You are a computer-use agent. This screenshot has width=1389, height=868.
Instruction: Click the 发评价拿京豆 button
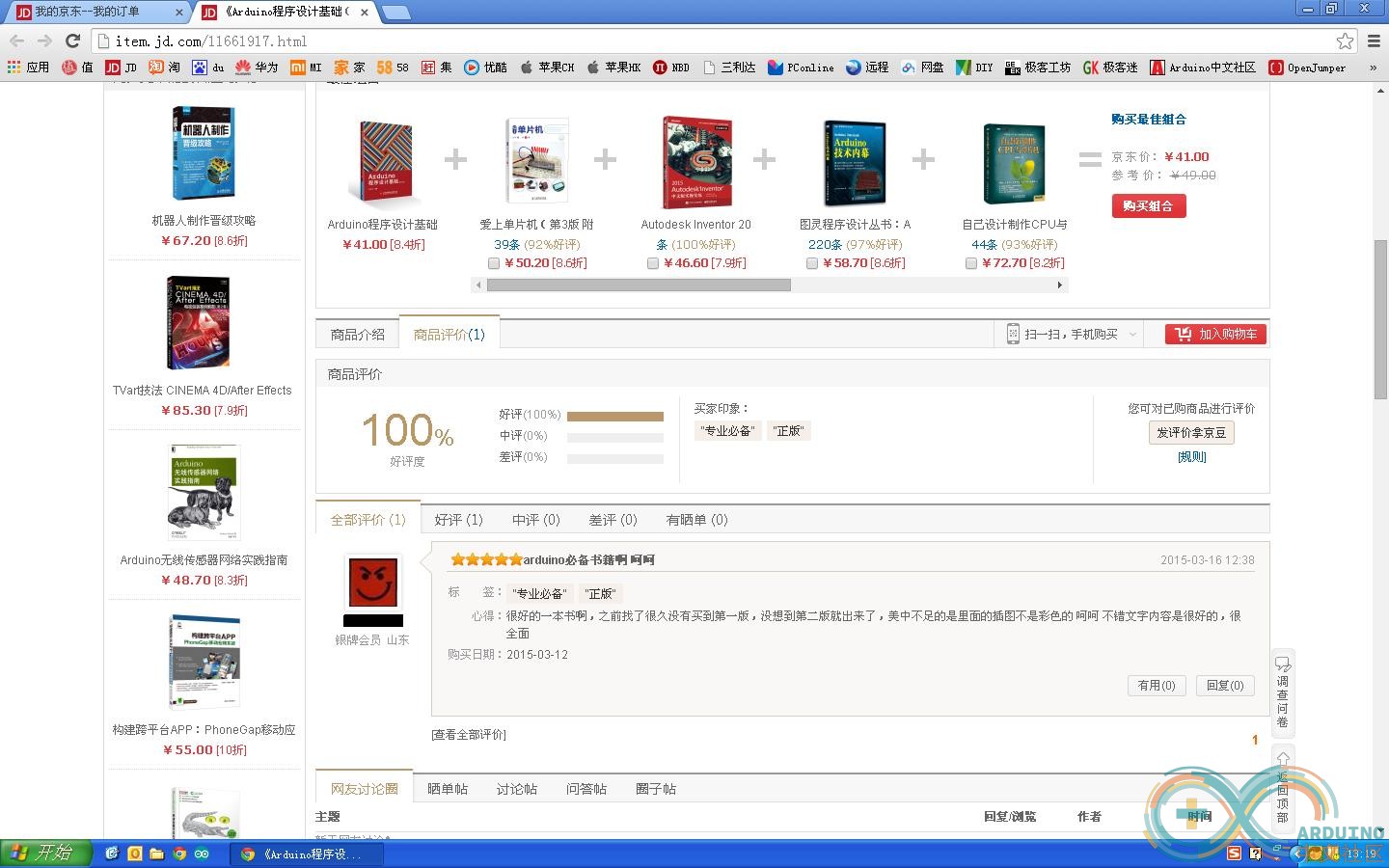click(x=1191, y=433)
